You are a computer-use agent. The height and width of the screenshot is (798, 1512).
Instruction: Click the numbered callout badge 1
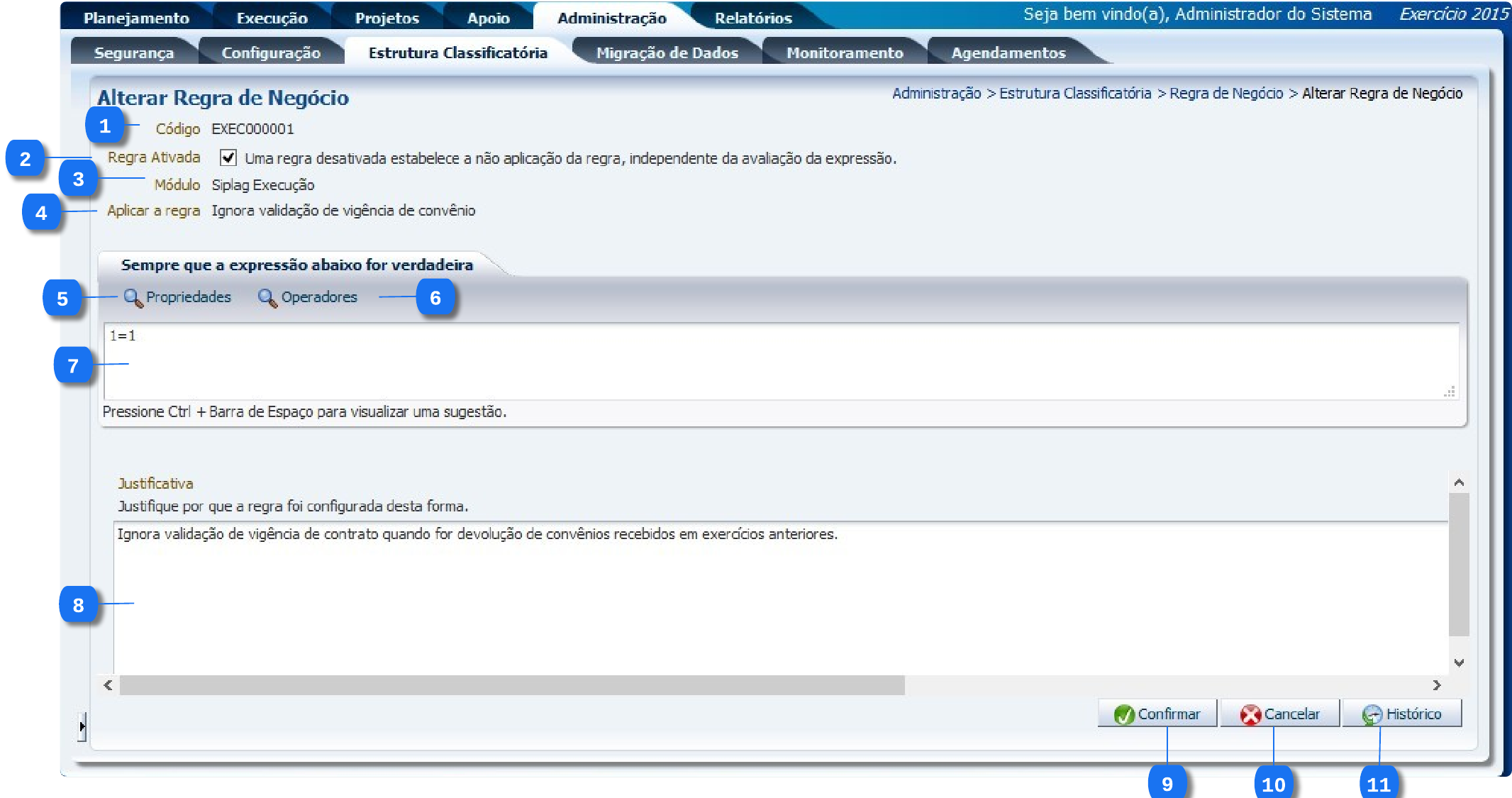(x=105, y=126)
